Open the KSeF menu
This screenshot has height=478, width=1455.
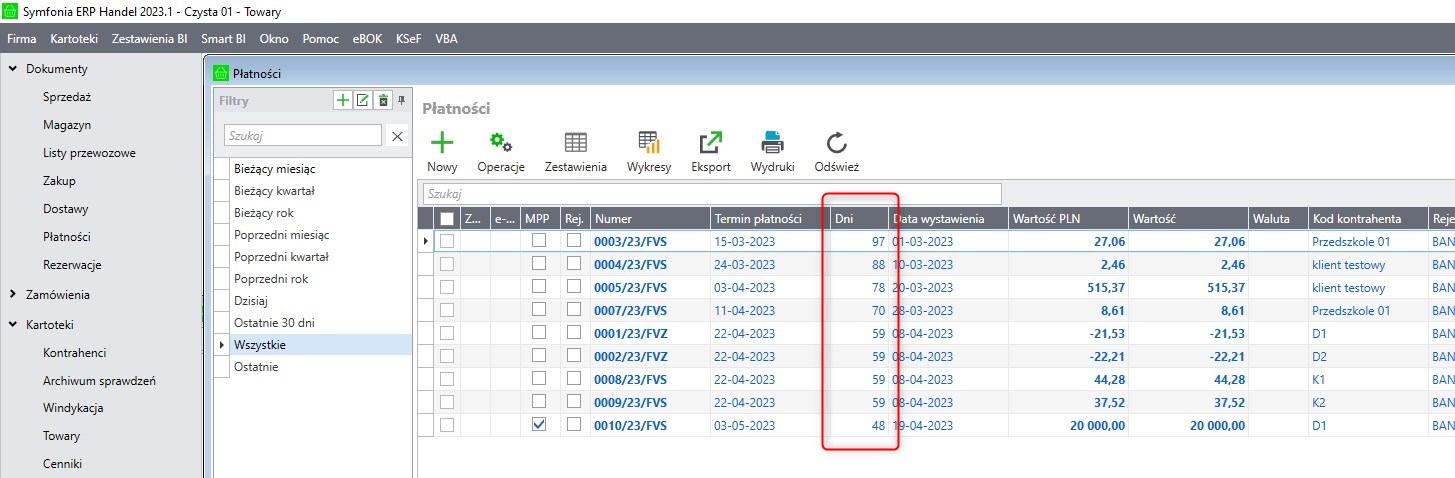tap(408, 39)
